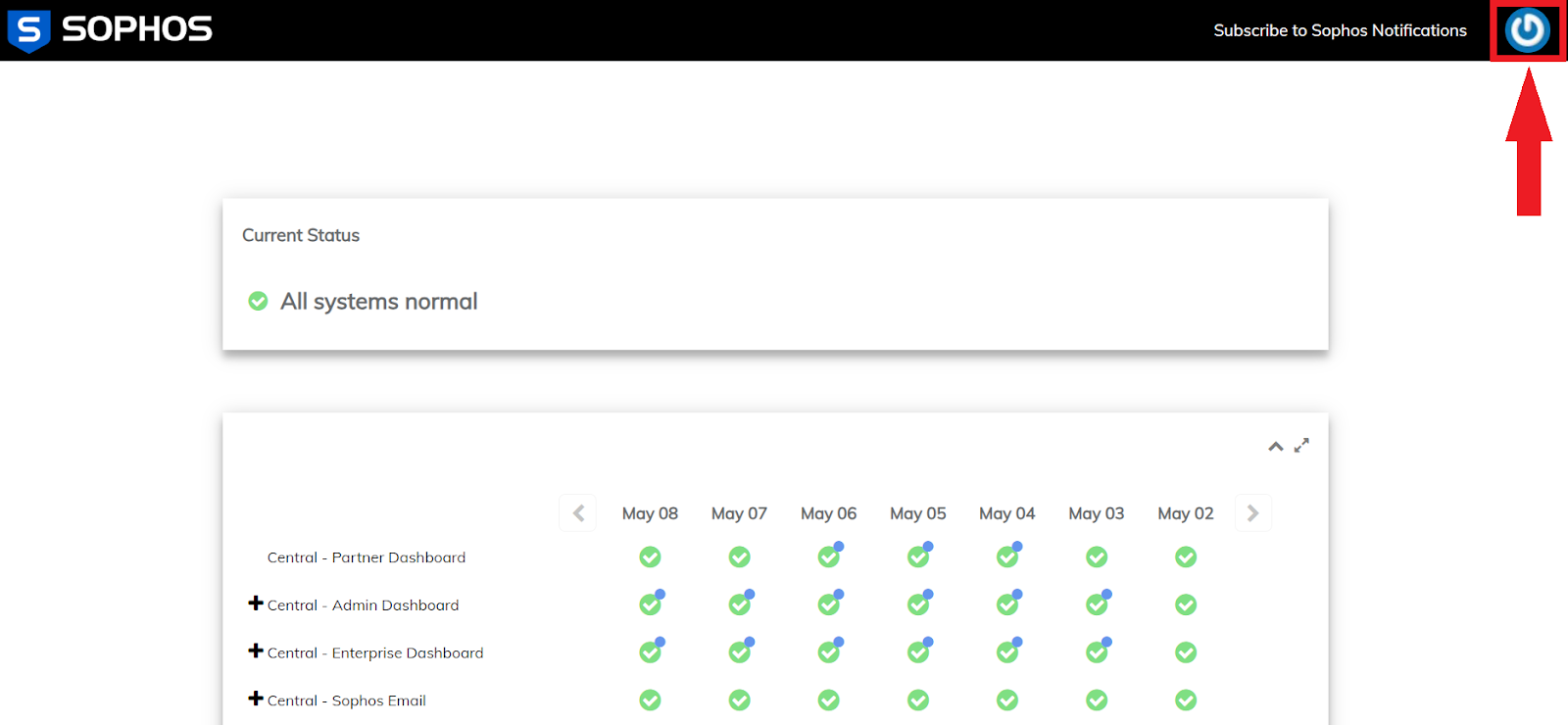This screenshot has width=1568, height=725.
Task: View Admin Dashboard status on May 08
Action: pyautogui.click(x=651, y=604)
